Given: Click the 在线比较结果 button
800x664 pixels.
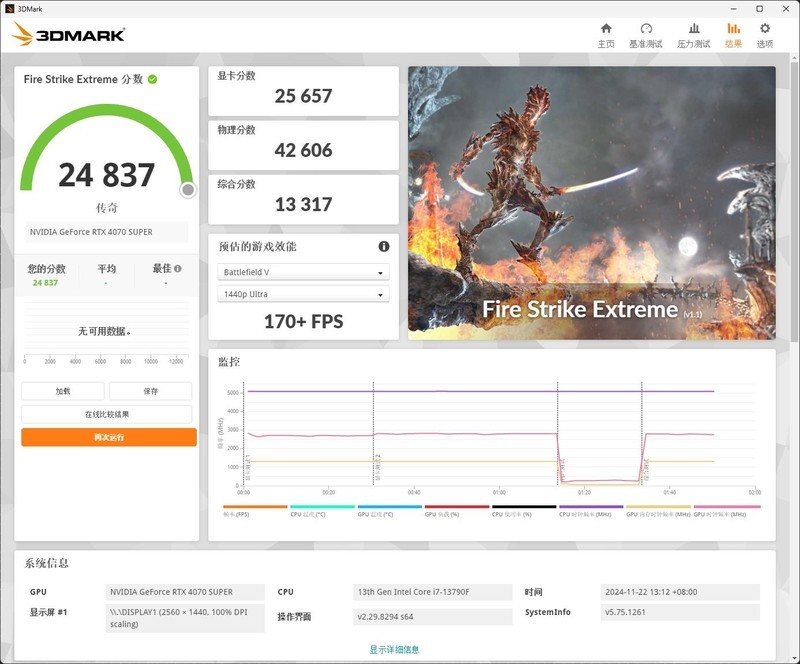Looking at the screenshot, I should tap(109, 413).
